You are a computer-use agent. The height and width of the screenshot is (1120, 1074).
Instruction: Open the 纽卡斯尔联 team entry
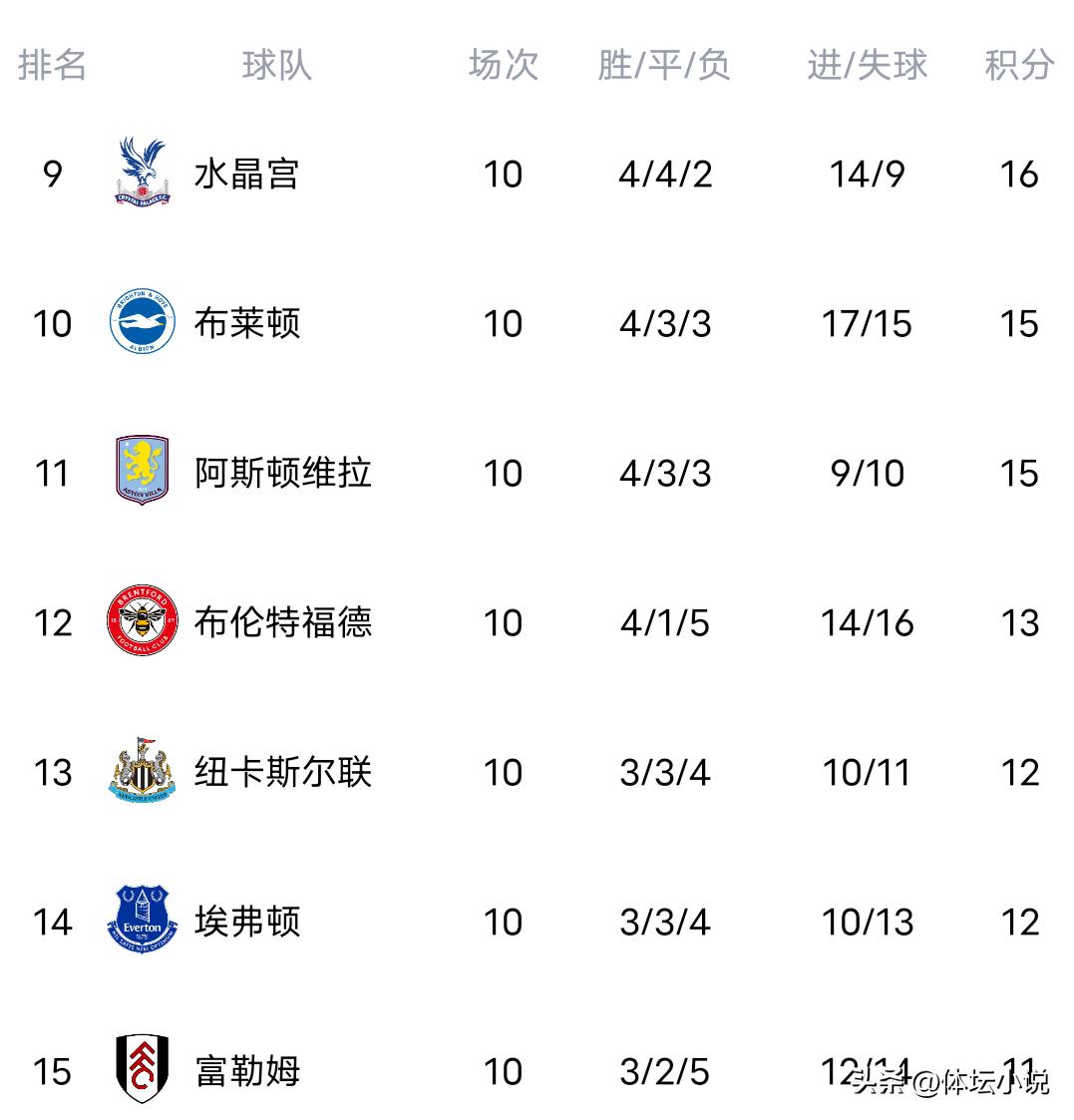[282, 772]
